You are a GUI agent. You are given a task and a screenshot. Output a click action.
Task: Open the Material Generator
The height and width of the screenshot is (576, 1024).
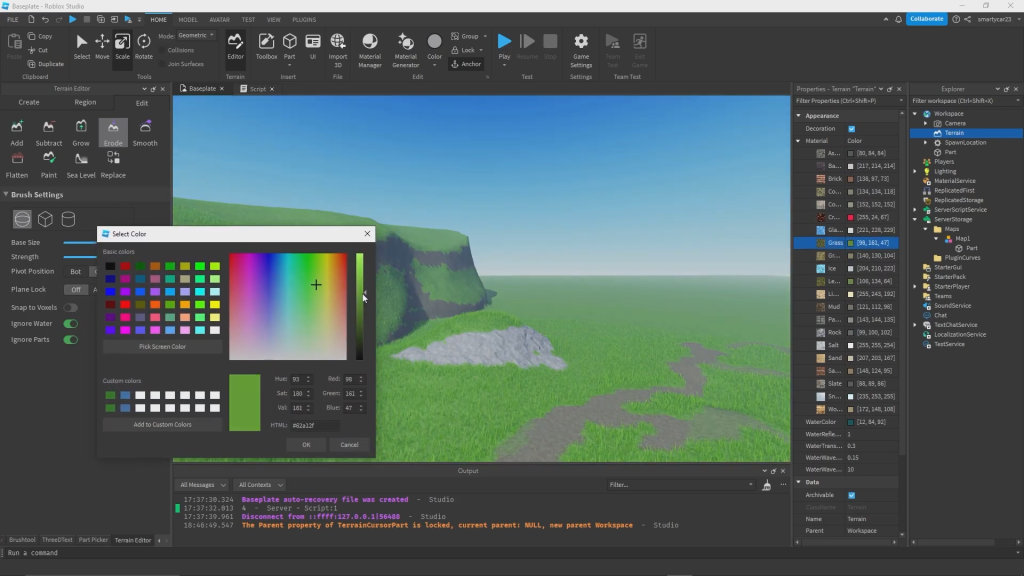coord(406,50)
